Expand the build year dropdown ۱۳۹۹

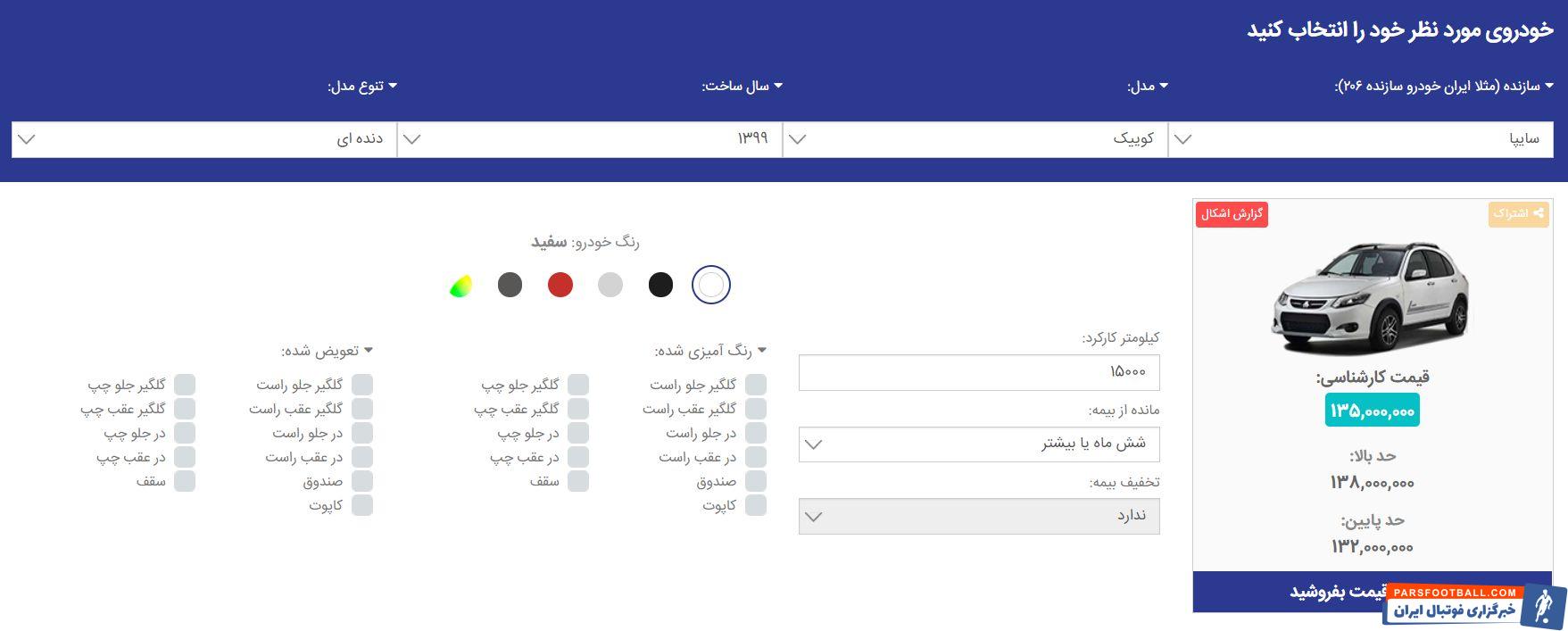coord(589,139)
